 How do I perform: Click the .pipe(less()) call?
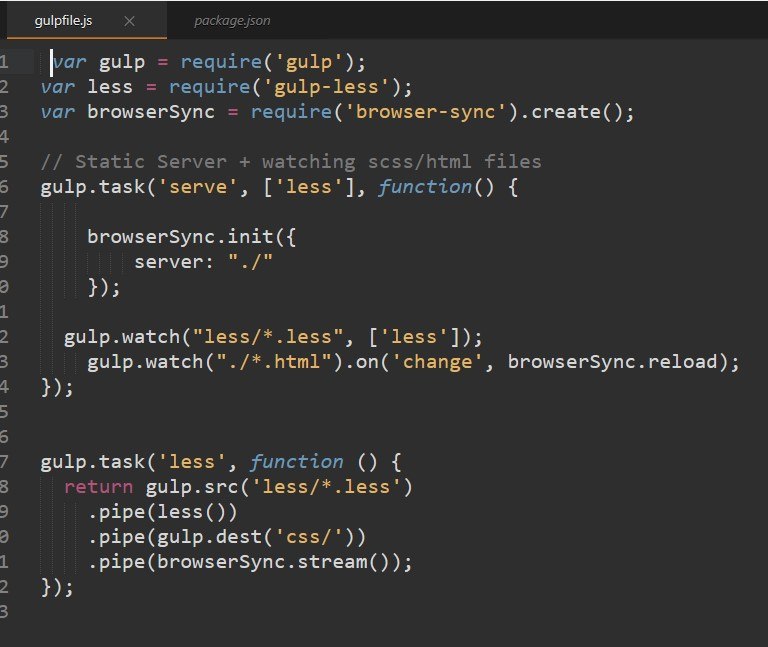[x=163, y=512]
